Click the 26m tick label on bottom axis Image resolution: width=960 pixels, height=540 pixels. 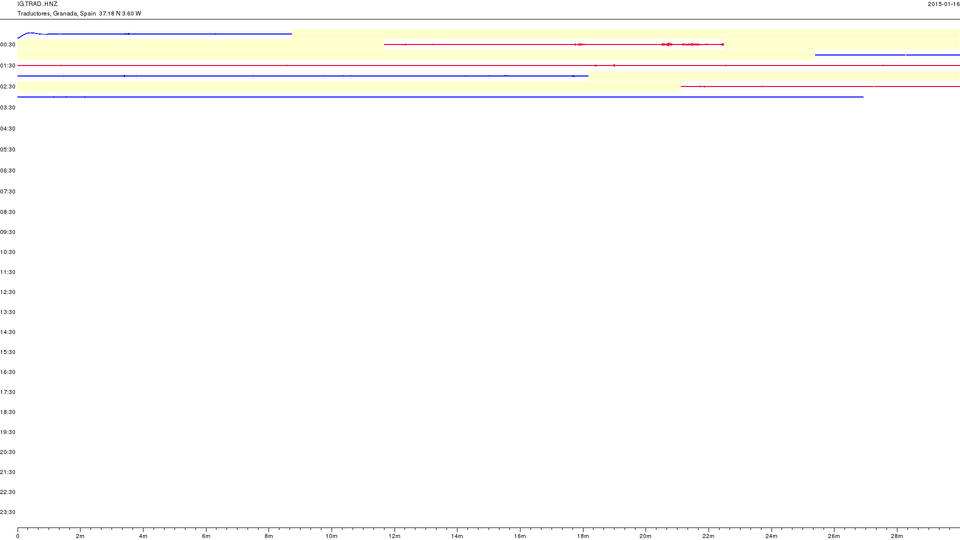coord(834,536)
